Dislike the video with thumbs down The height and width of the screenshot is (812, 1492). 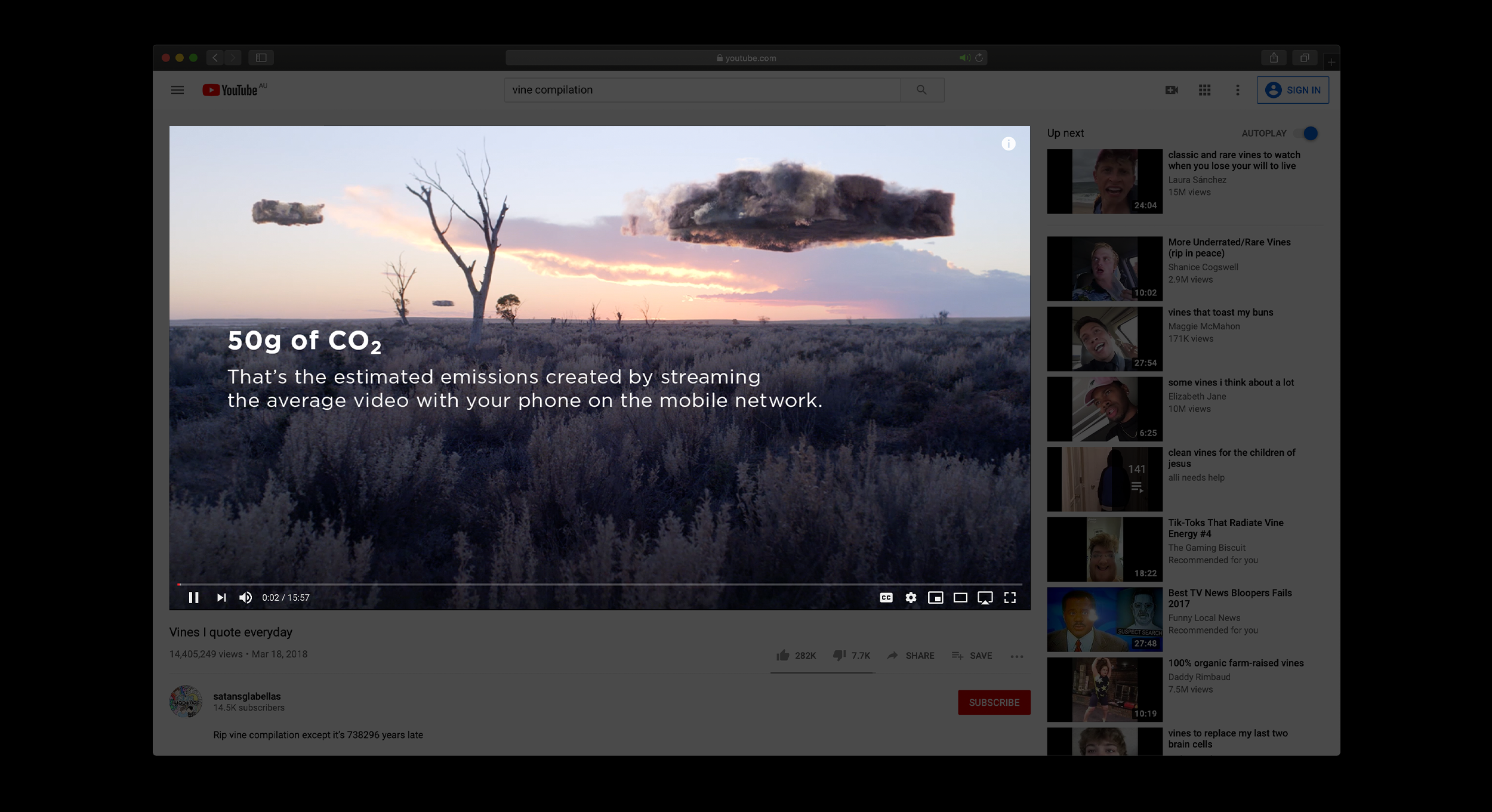pos(839,655)
